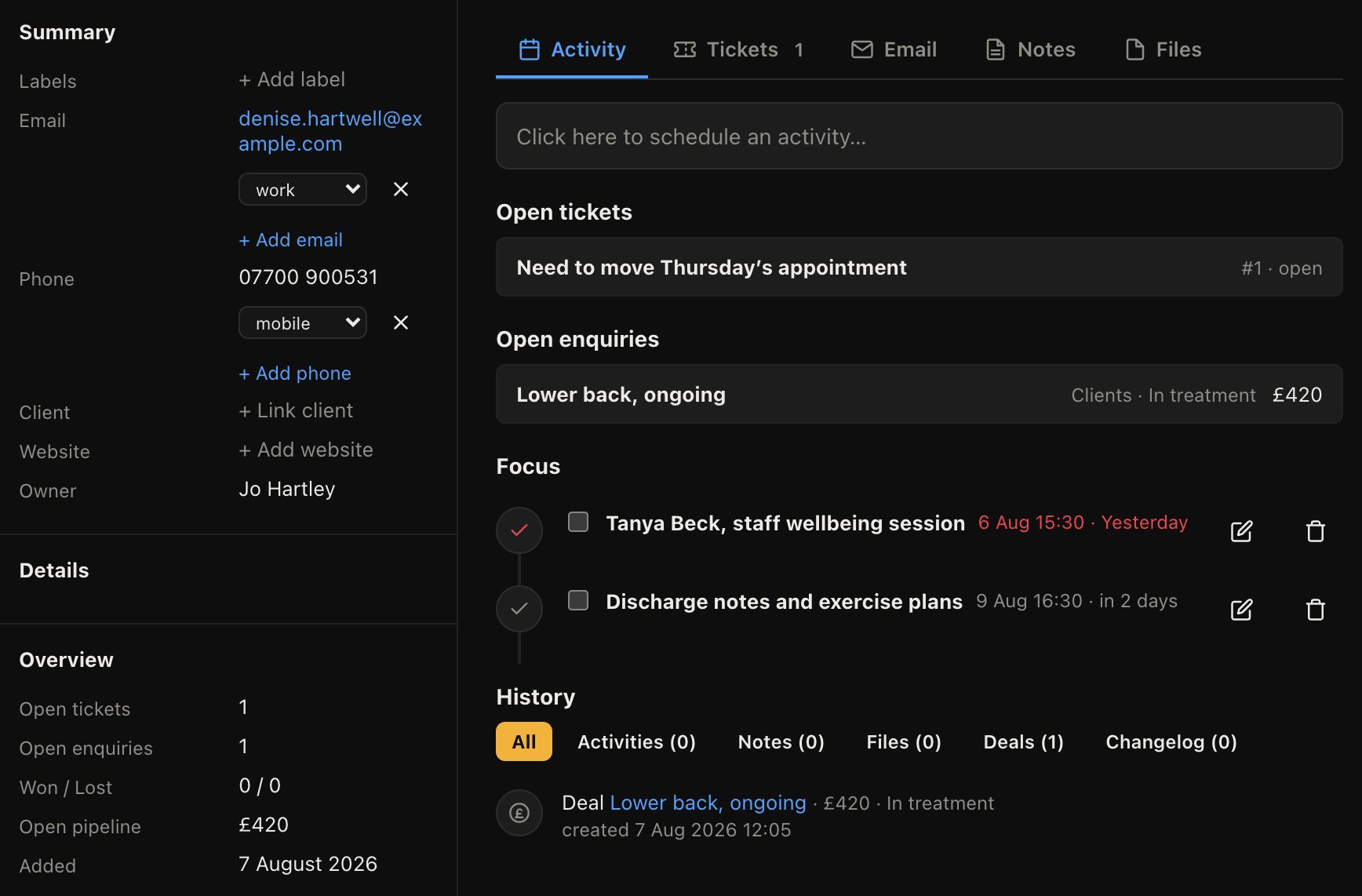Screen dimensions: 1362x896
Task: Open the ticket Need to move Thursday's appointment
Action: pos(919,267)
